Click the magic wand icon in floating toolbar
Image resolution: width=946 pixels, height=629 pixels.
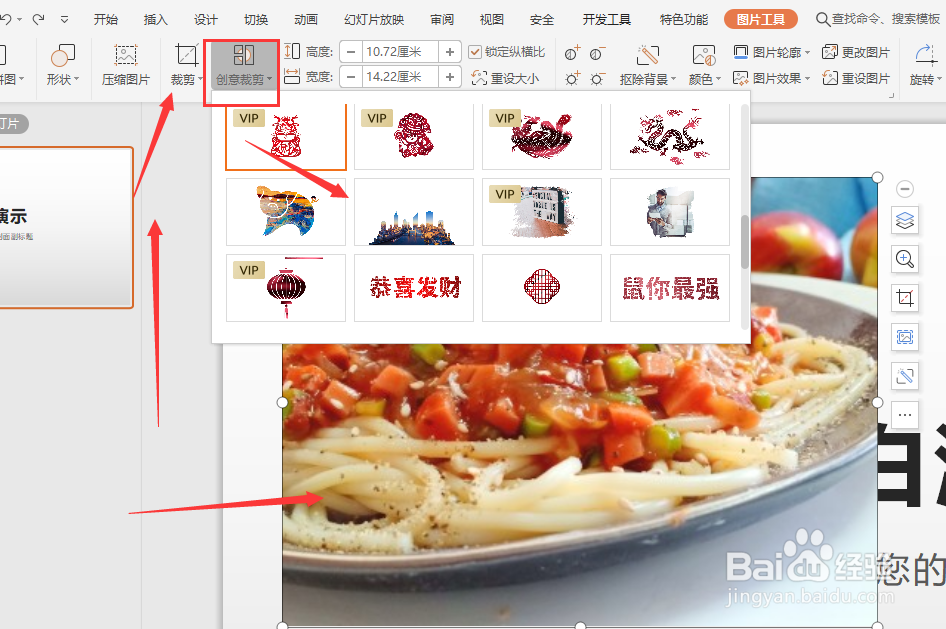point(904,376)
